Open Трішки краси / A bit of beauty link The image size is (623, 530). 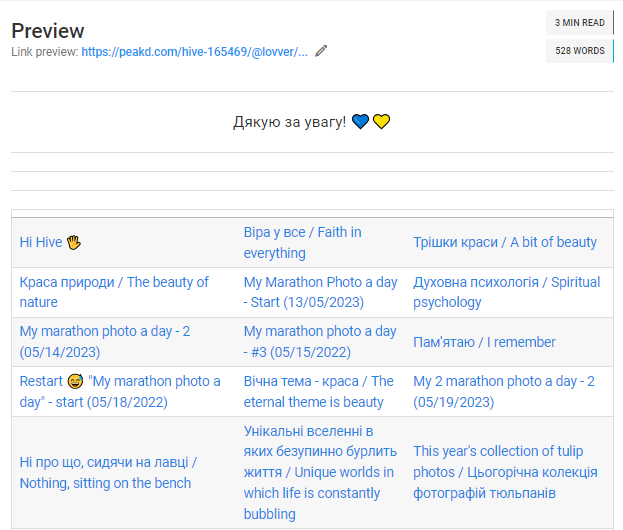pyautogui.click(x=505, y=242)
